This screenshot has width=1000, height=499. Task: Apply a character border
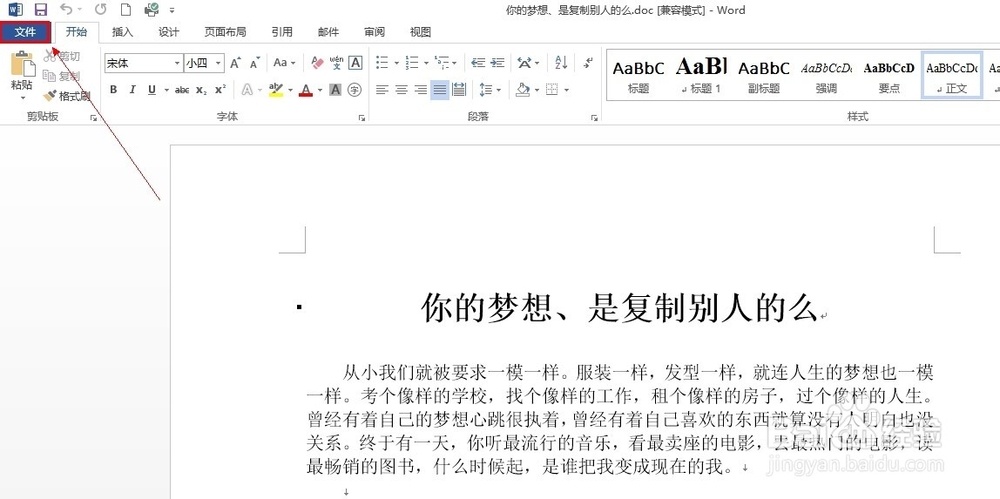coord(355,63)
